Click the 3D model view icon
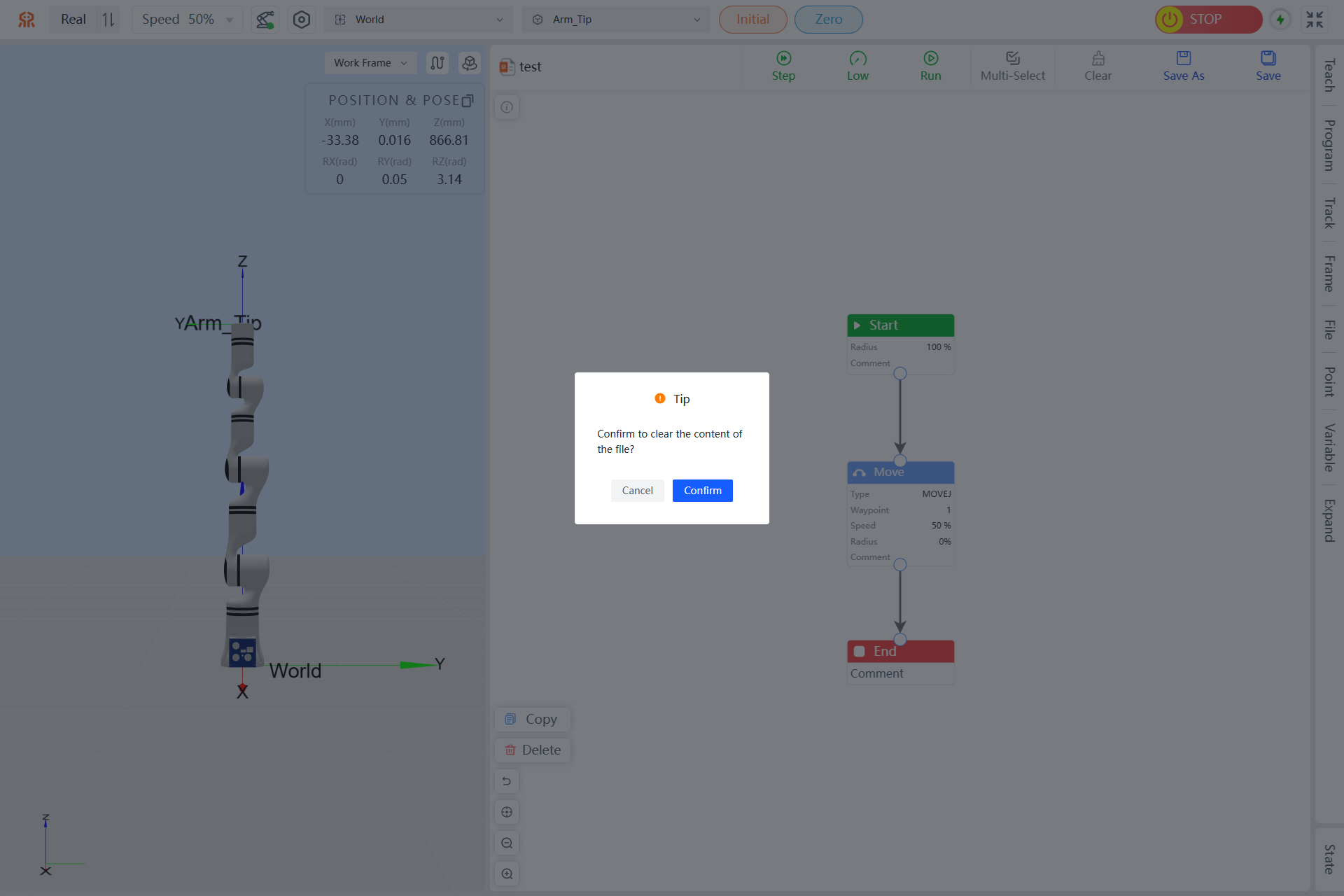Viewport: 1344px width, 896px height. (x=470, y=63)
